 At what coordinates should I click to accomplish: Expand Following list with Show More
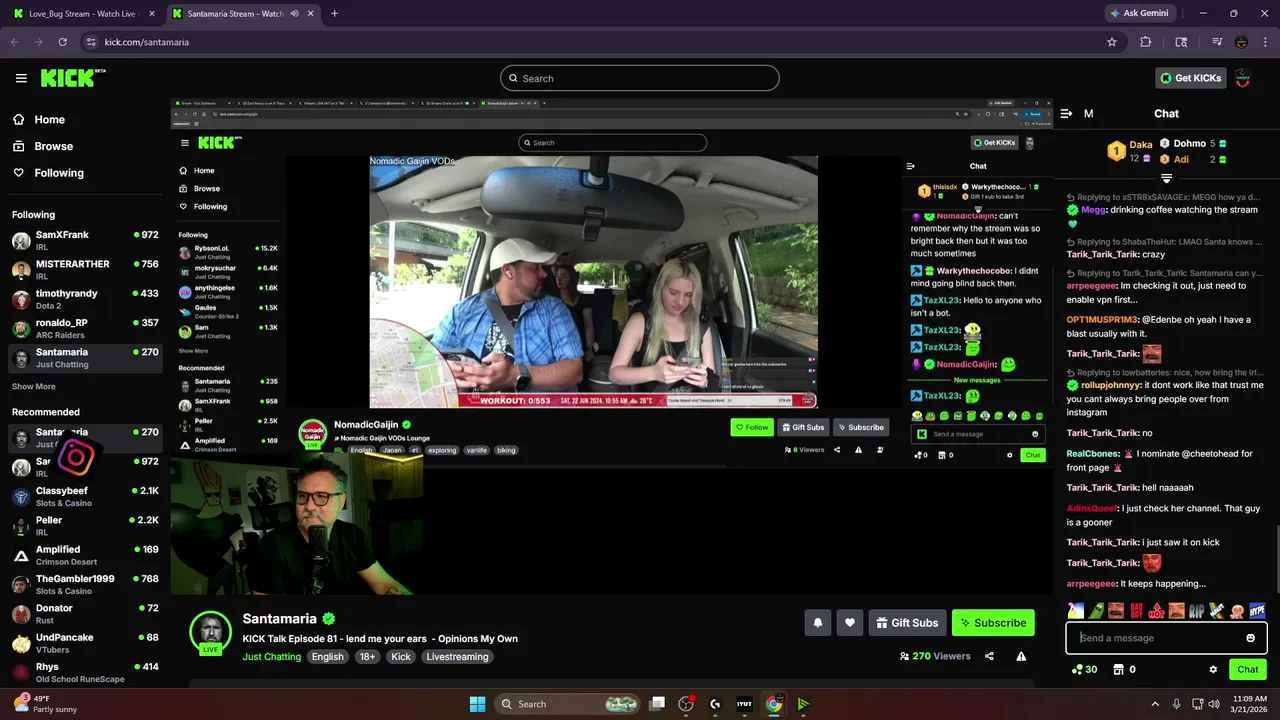point(34,386)
